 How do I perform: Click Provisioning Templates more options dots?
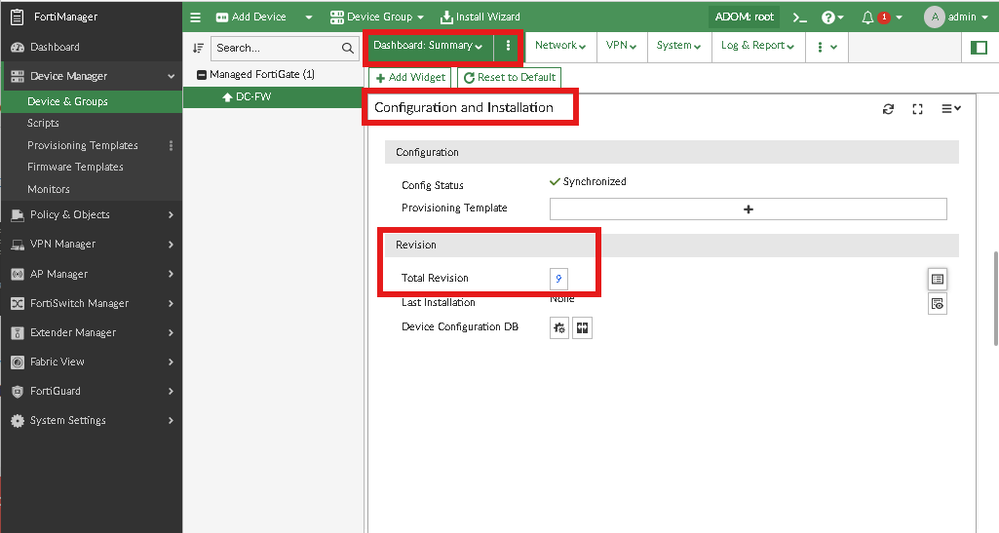171,145
